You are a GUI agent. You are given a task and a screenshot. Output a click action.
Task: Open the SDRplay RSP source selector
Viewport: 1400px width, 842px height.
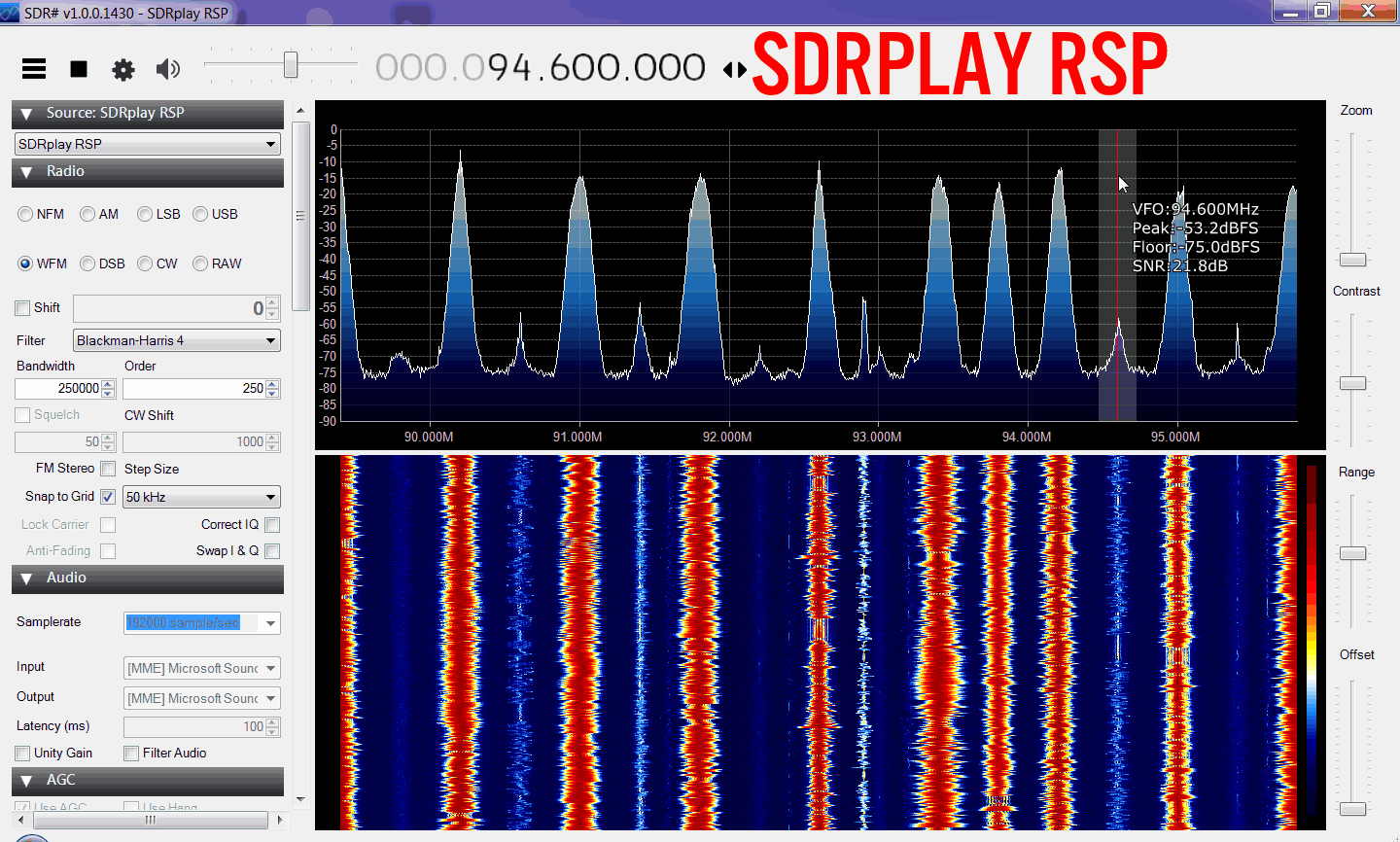click(147, 143)
